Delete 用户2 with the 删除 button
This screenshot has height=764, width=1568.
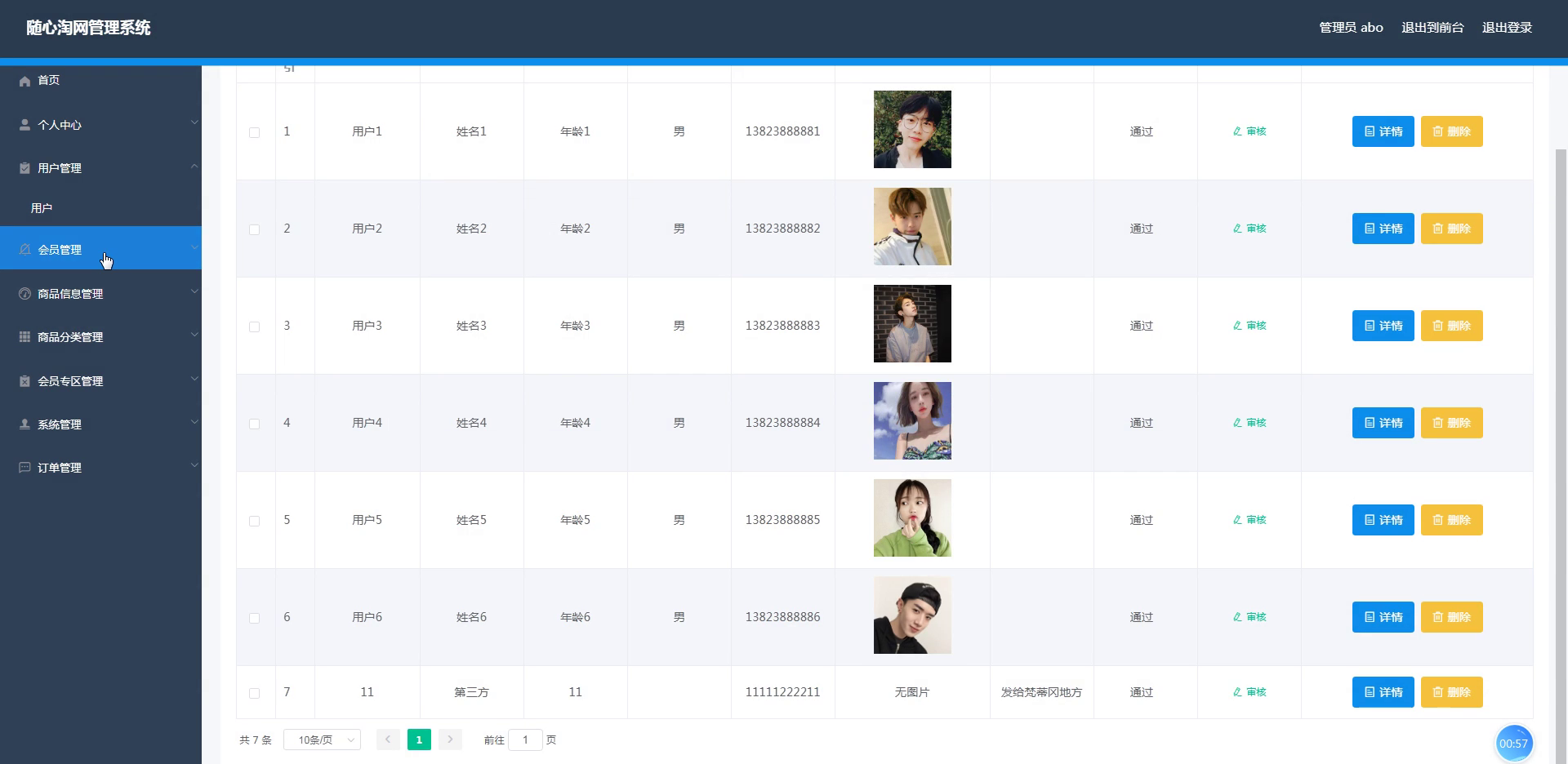(1451, 229)
